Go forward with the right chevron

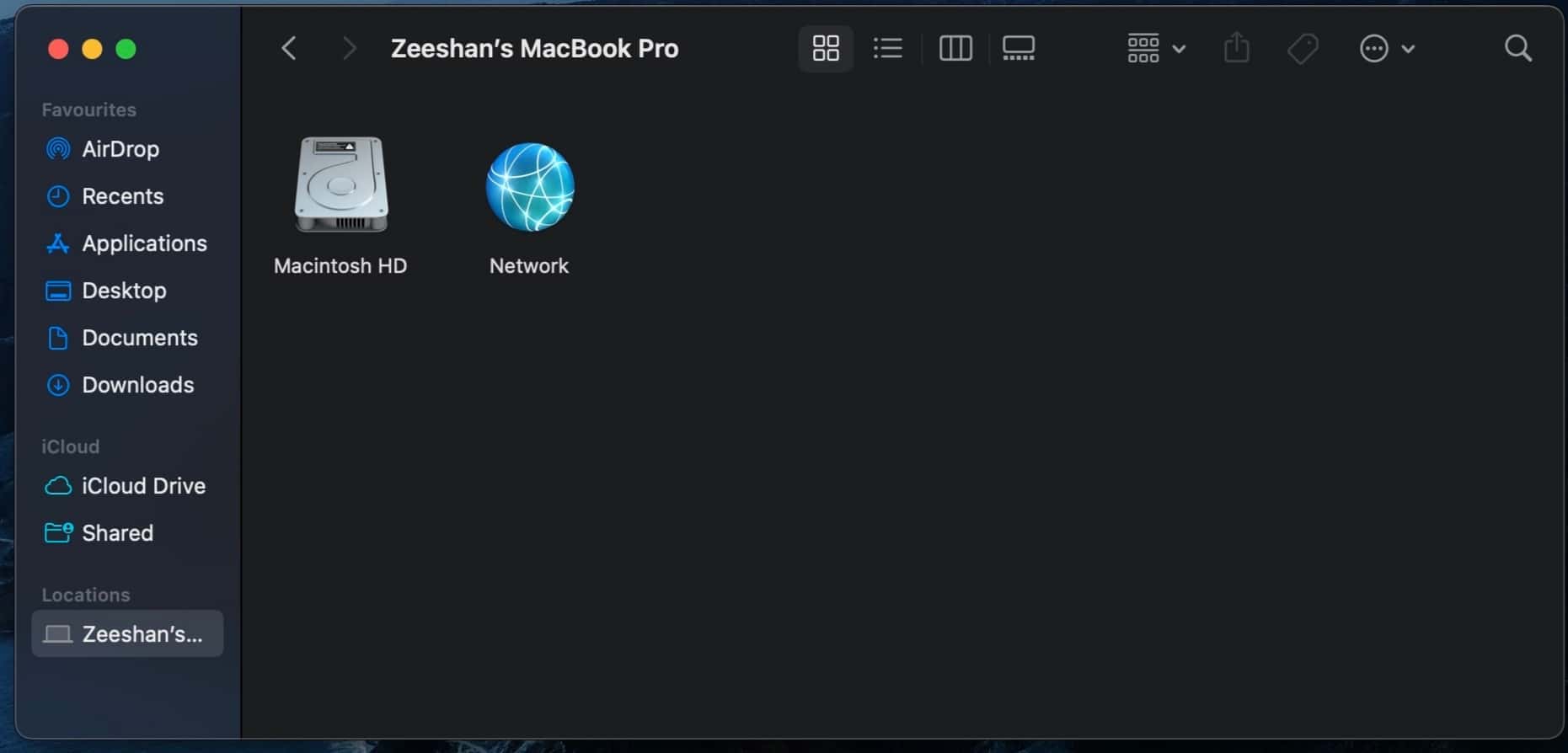348,48
